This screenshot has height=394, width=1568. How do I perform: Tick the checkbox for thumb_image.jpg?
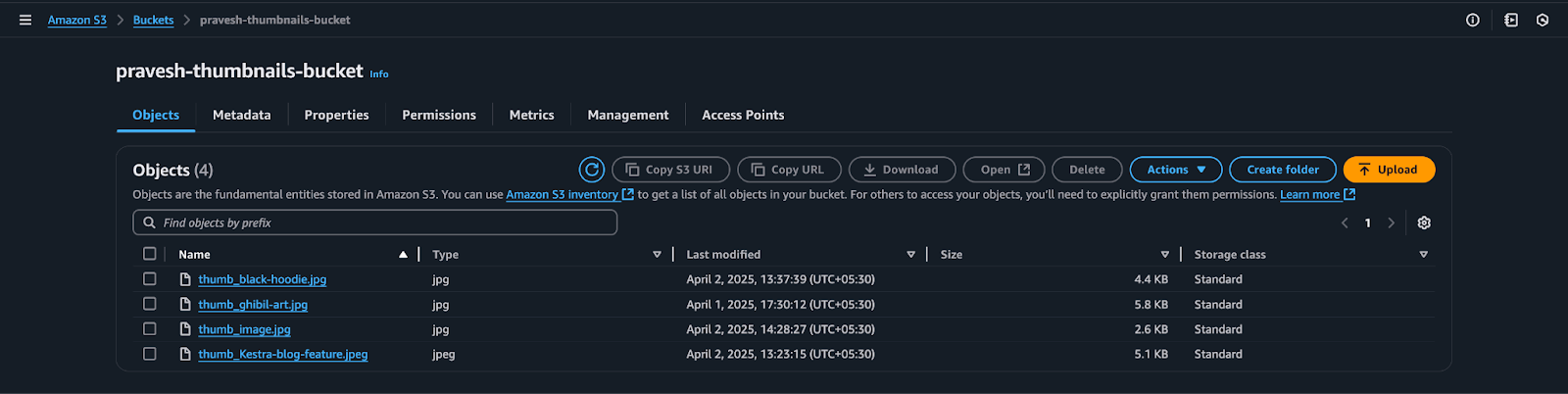point(150,329)
